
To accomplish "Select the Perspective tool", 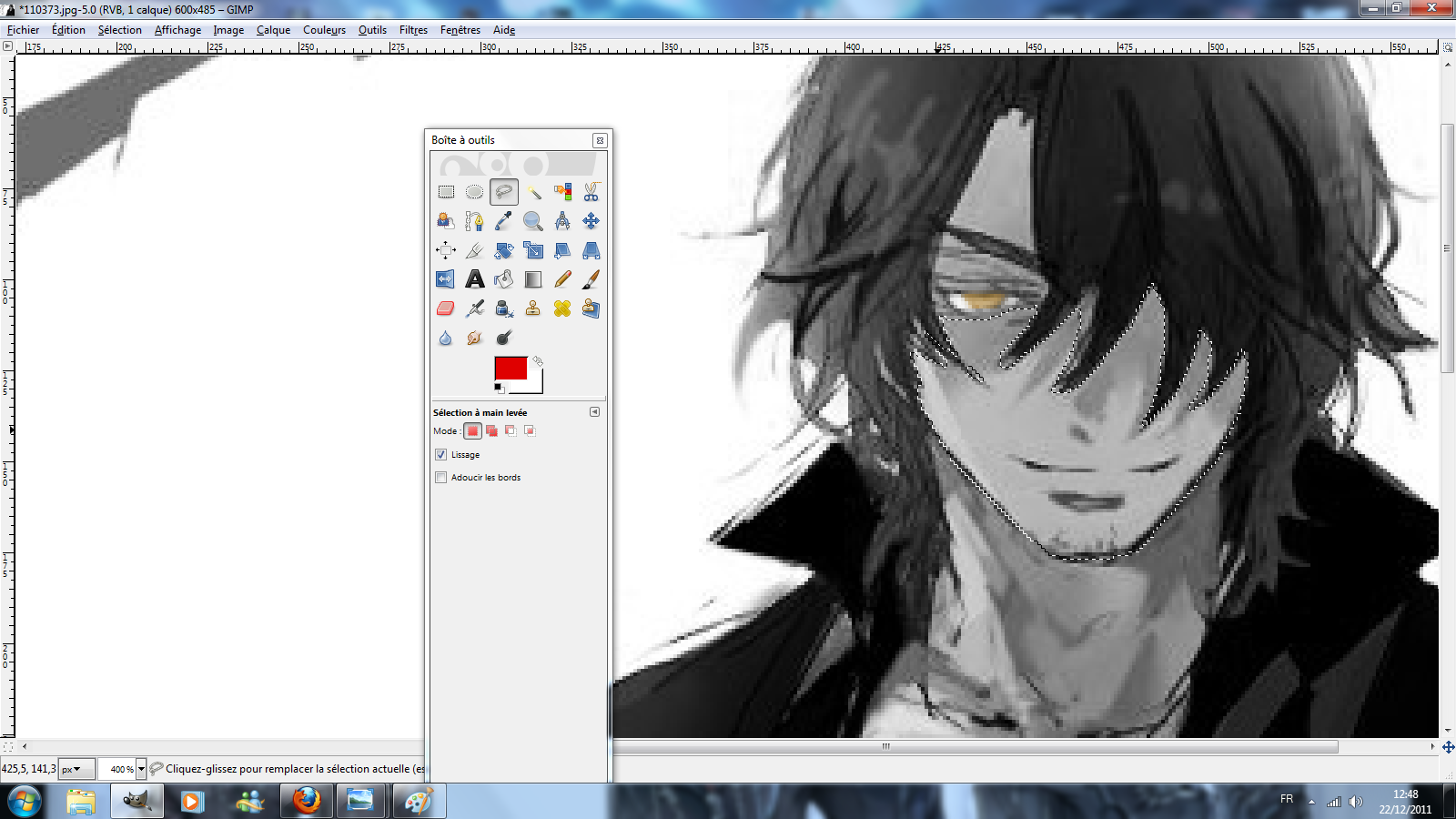I will click(x=591, y=250).
